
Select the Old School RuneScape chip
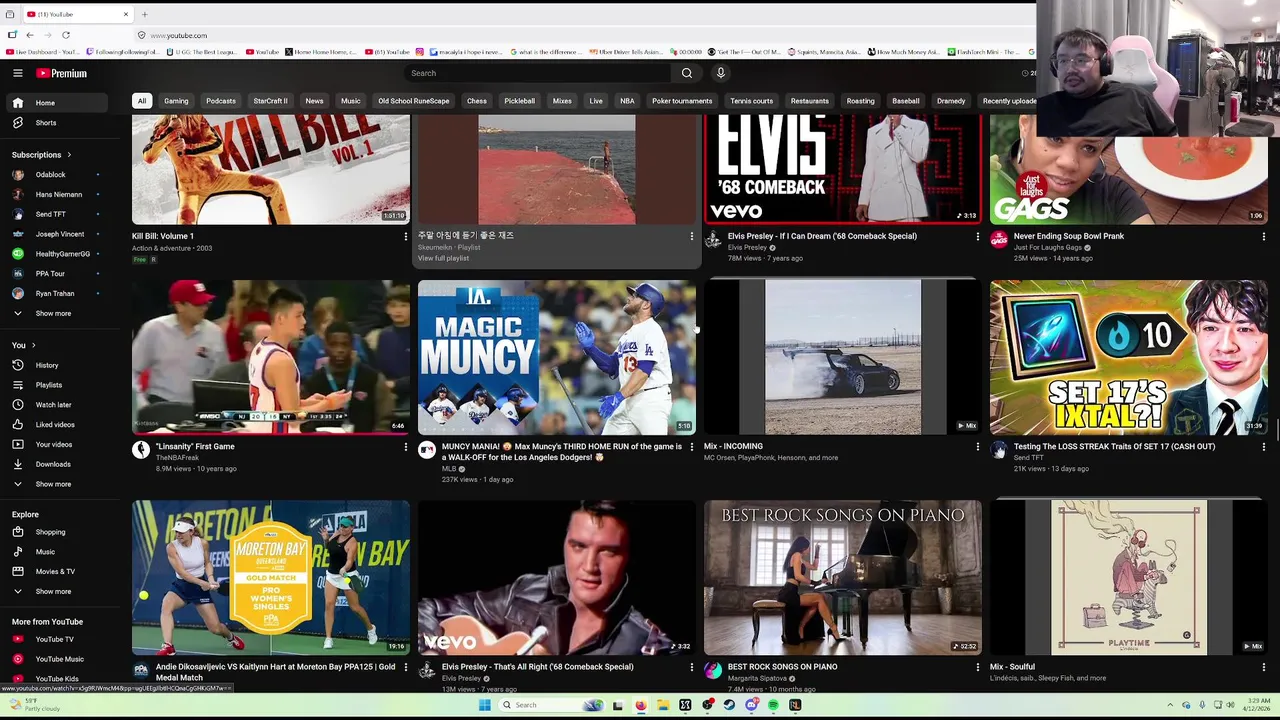tap(413, 101)
